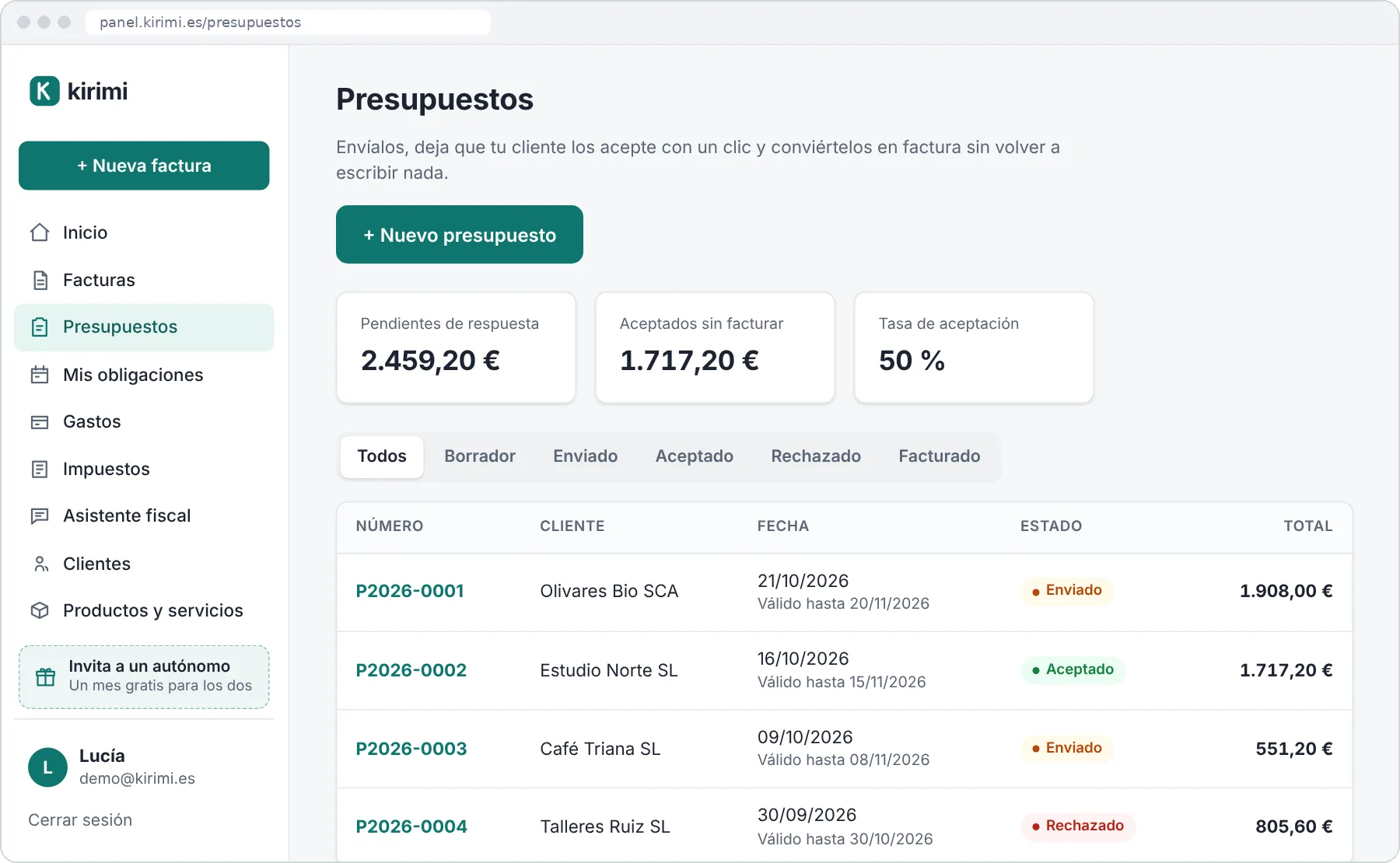Screen dimensions: 1400x863
Task: Click the Rechazado status badge
Action: point(1078,826)
